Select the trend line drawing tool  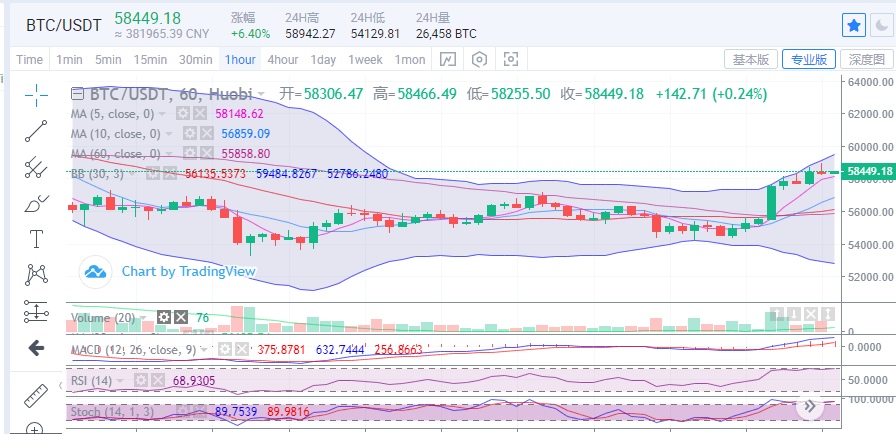pos(37,130)
